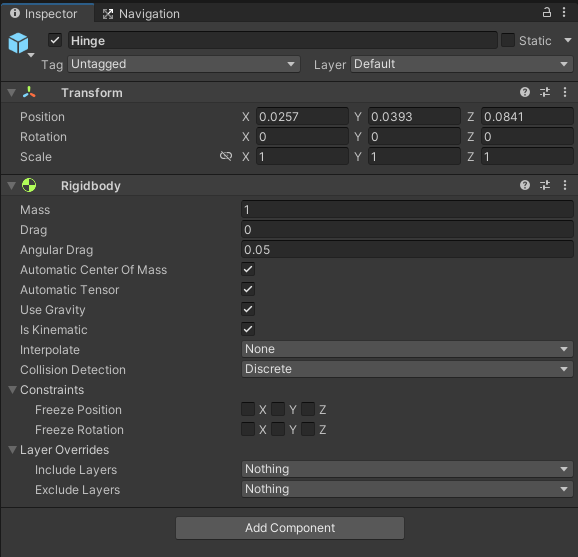578x557 pixels.
Task: Open the Static flags dropdown arrow
Action: point(568,40)
